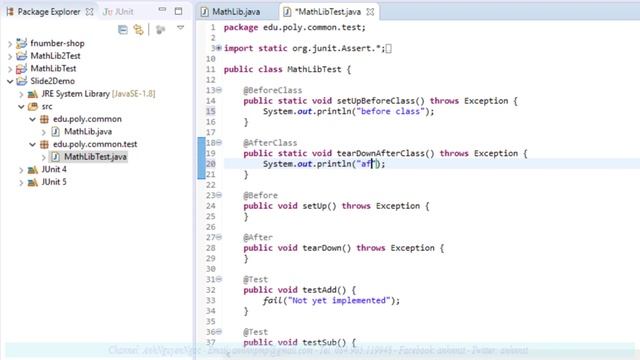Click the MathLibTest class name in code
The image size is (640, 360).
point(314,69)
